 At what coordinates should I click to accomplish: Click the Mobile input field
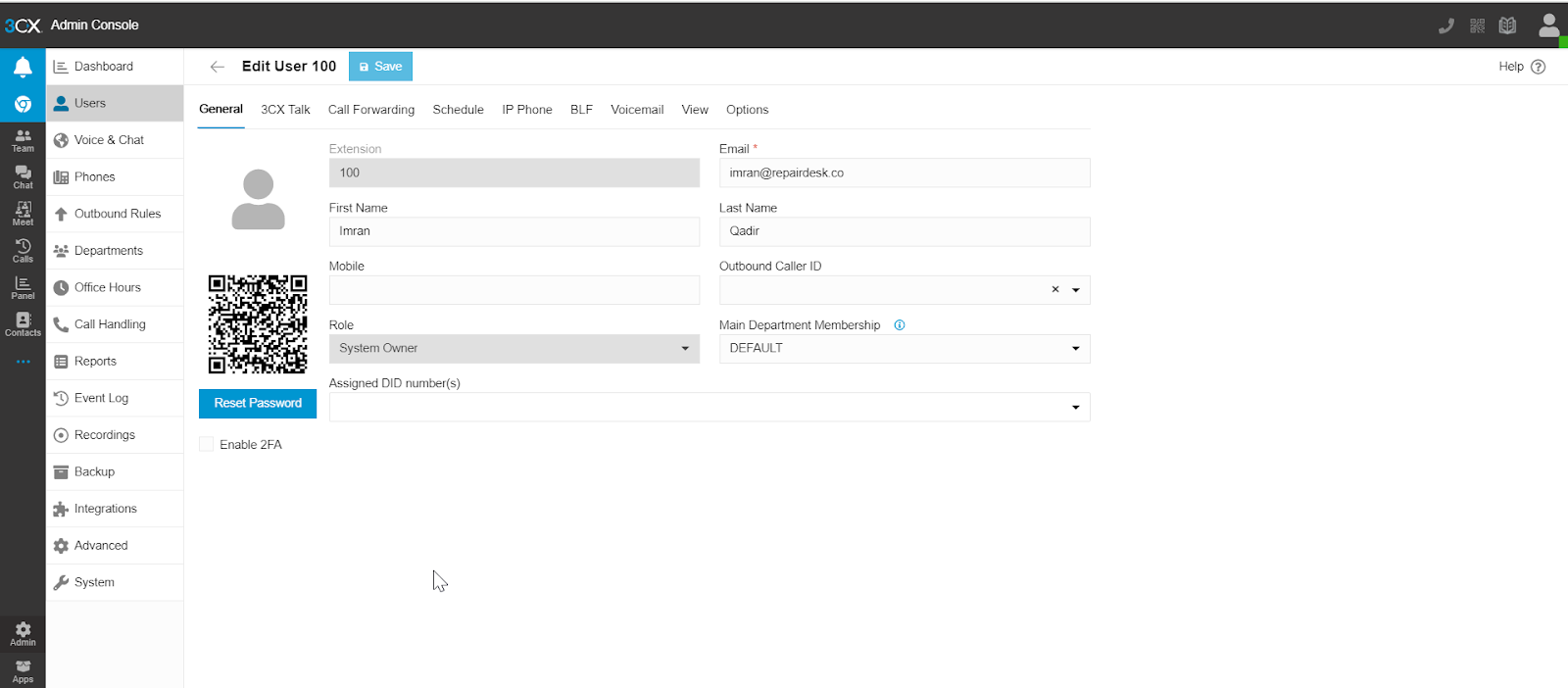514,290
